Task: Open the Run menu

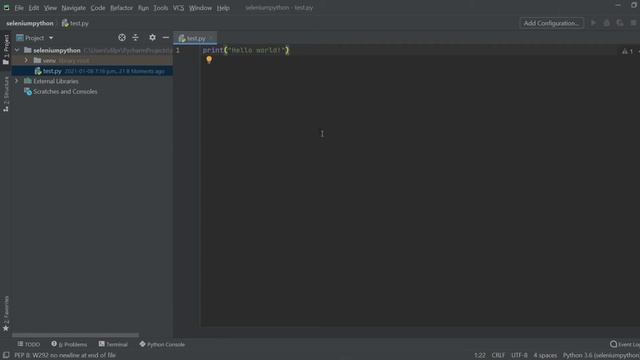Action: point(143,8)
